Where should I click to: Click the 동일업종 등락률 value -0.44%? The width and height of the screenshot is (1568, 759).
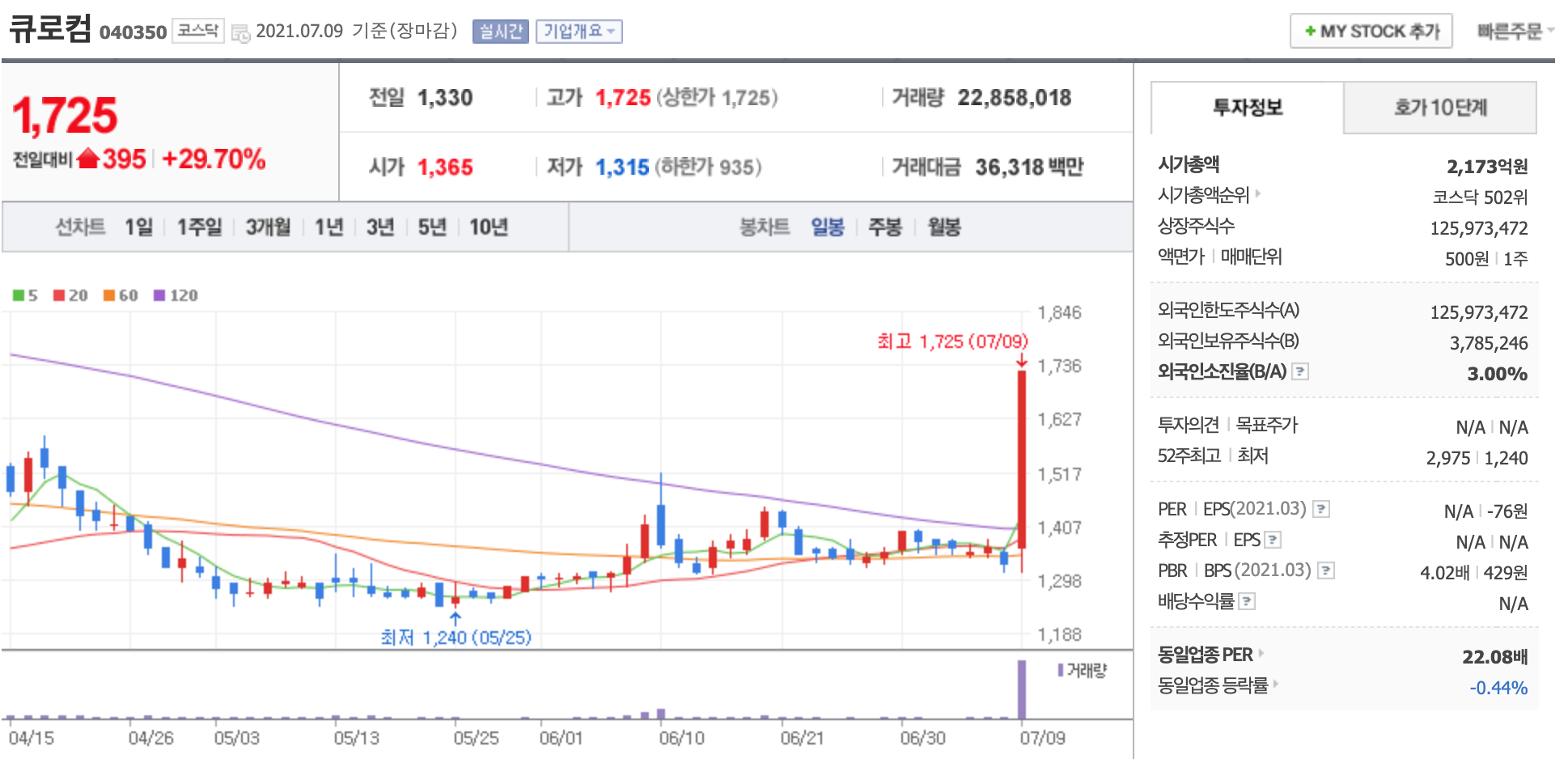pyautogui.click(x=1498, y=688)
